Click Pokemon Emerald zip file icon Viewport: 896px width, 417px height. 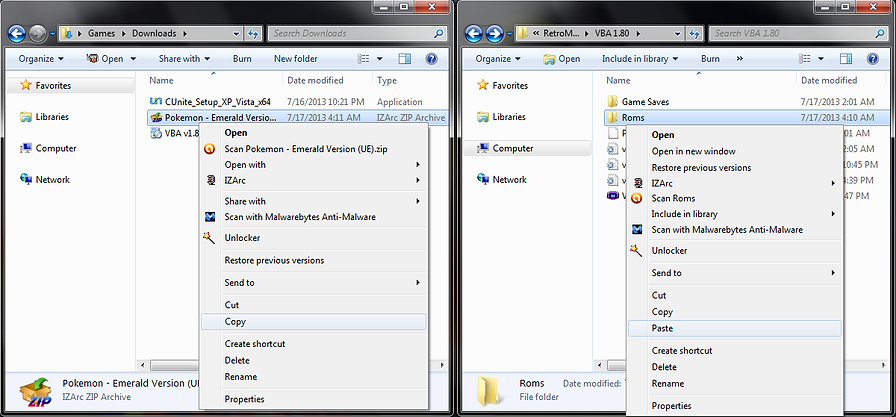pos(156,118)
